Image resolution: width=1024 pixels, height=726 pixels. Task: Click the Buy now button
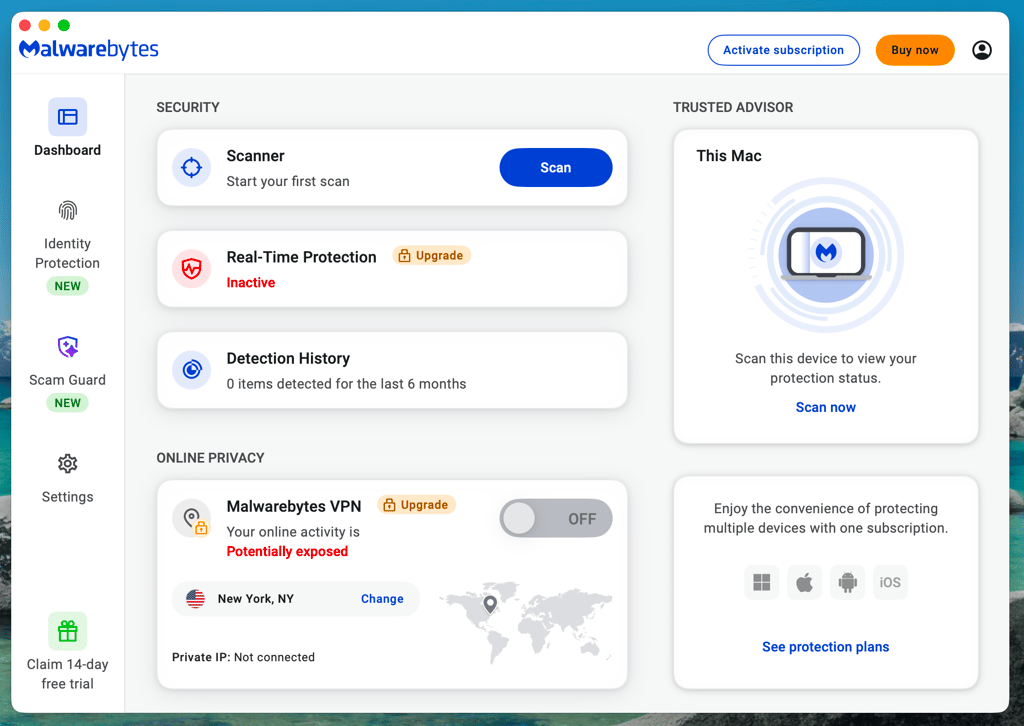(x=914, y=50)
